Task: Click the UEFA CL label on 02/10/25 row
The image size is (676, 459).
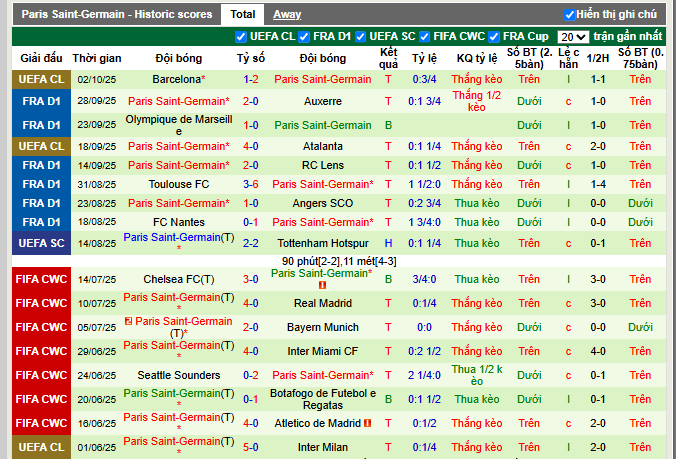Action: tap(41, 79)
